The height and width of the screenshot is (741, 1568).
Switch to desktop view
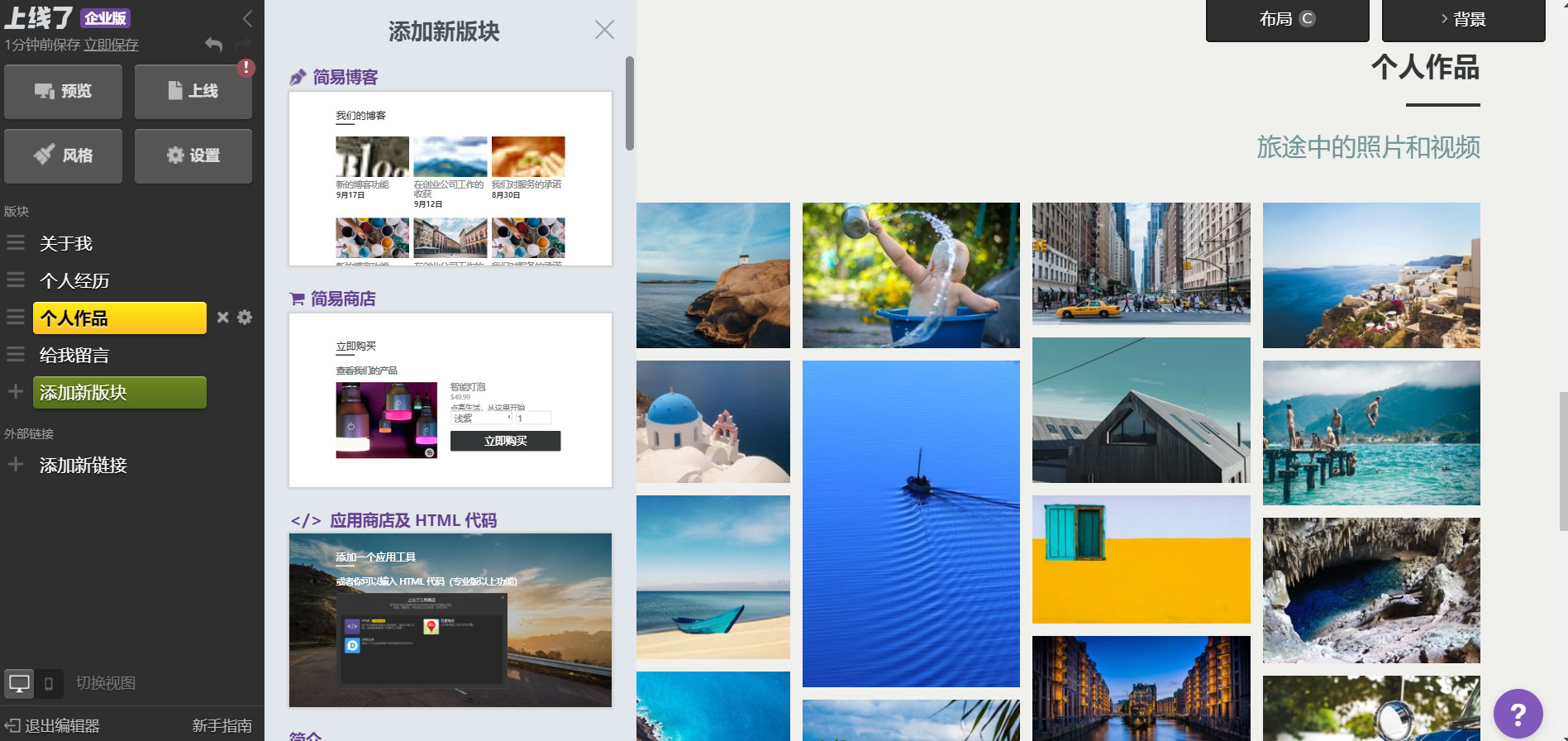(x=19, y=683)
